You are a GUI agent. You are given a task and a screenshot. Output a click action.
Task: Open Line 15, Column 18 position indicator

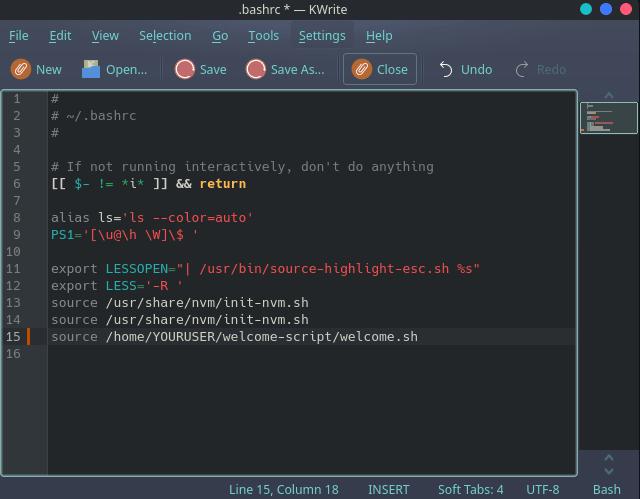[x=284, y=489]
